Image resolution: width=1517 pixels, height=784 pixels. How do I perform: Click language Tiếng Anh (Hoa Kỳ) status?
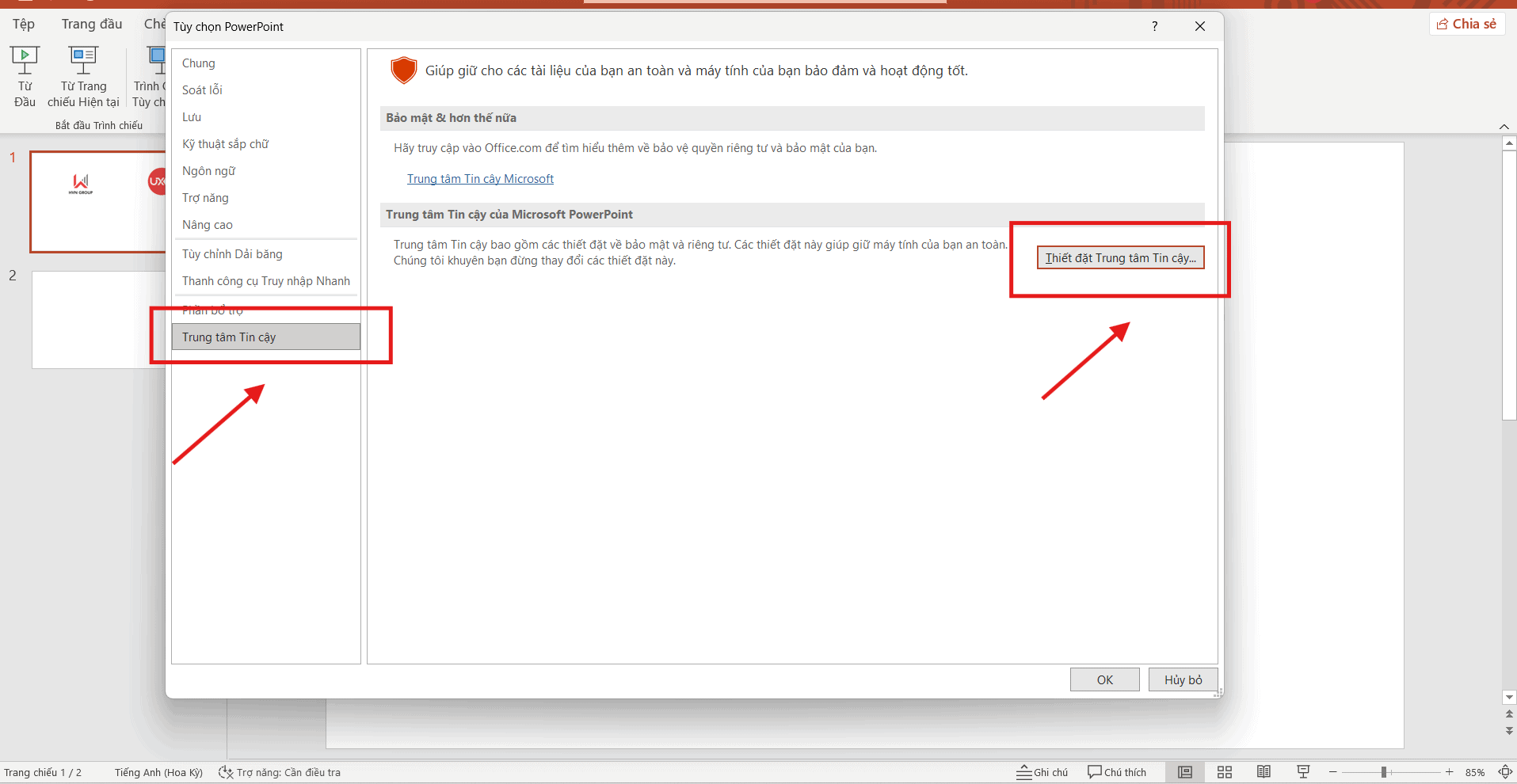coord(158,772)
